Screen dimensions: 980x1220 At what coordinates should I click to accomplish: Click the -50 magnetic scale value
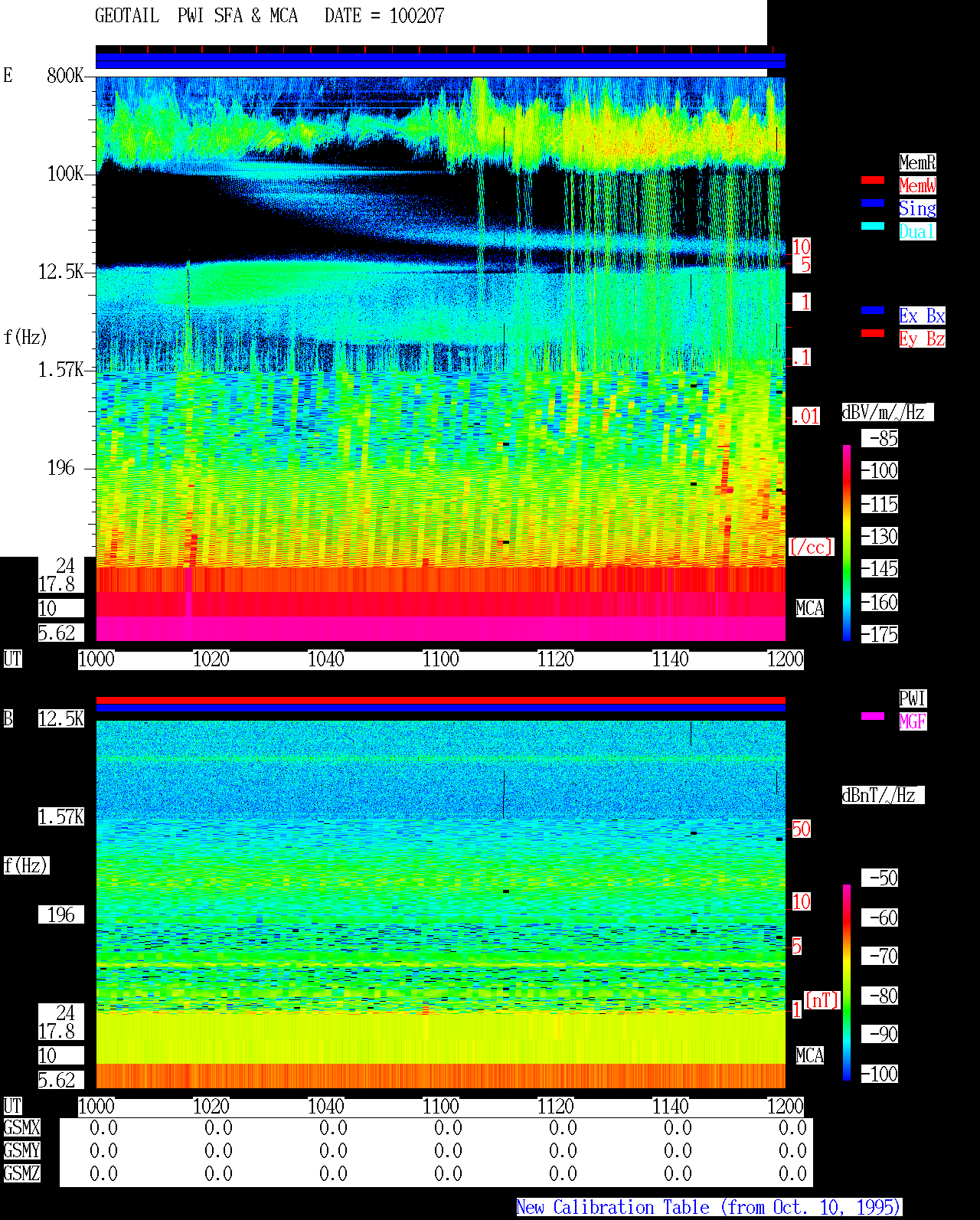tap(880, 878)
